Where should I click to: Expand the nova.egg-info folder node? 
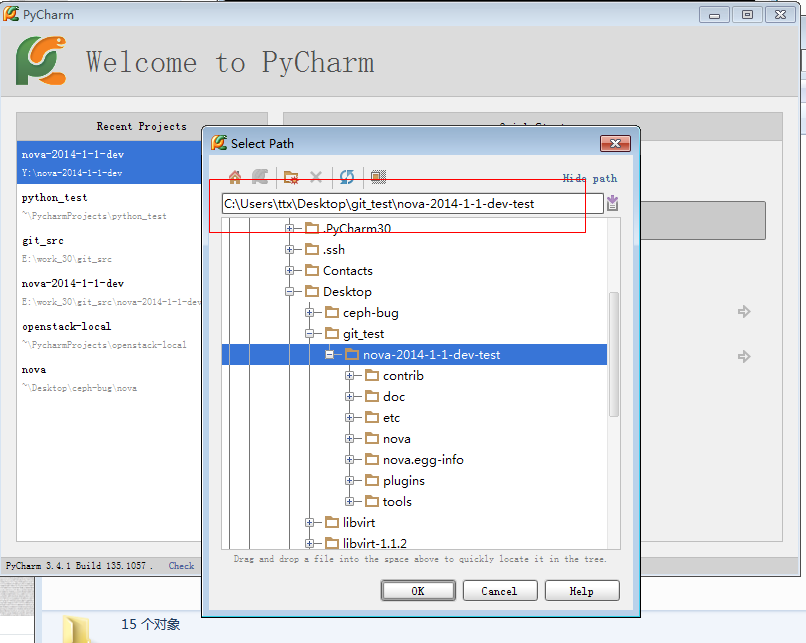coord(350,460)
